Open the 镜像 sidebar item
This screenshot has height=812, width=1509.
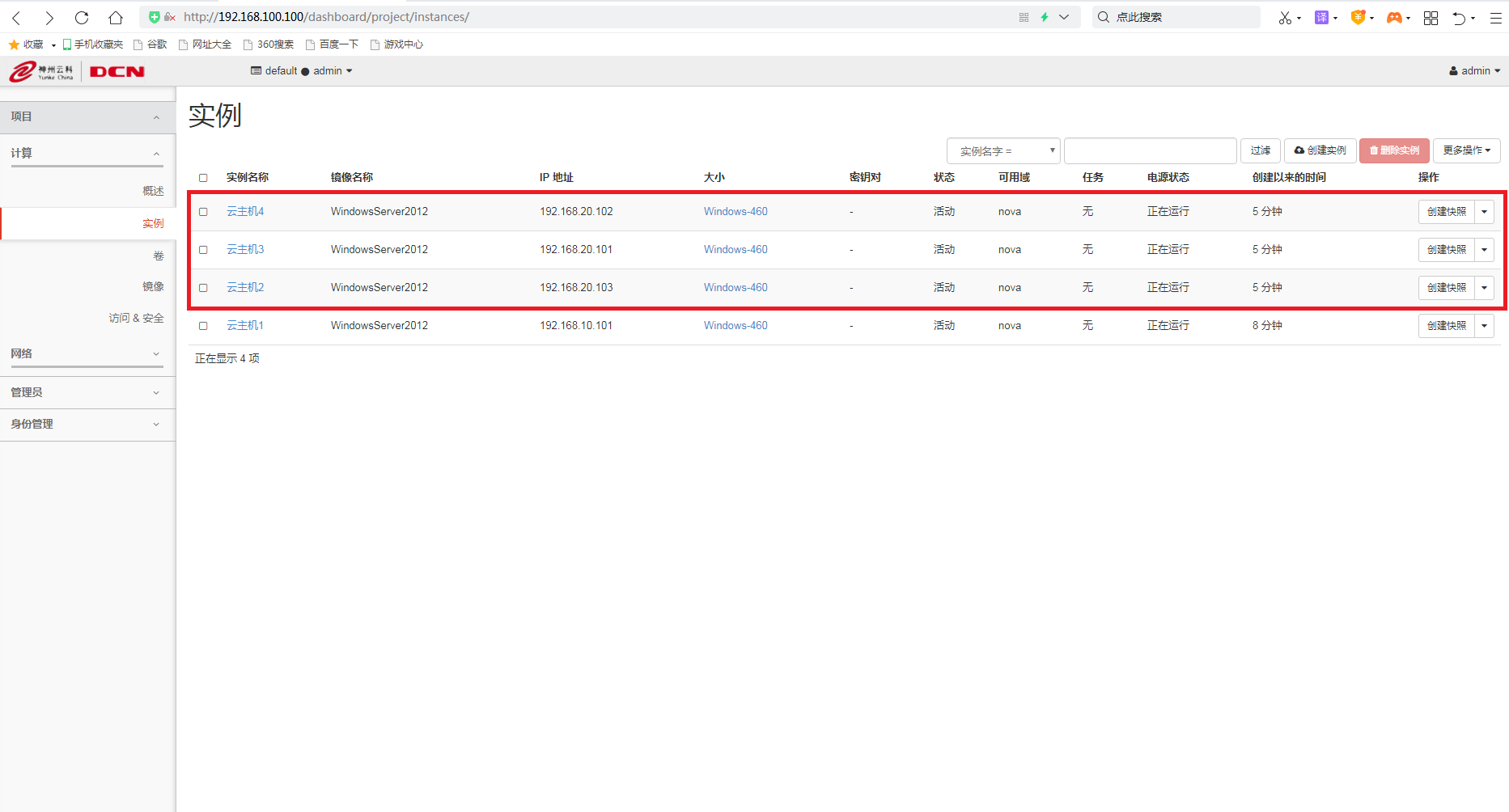pos(153,287)
